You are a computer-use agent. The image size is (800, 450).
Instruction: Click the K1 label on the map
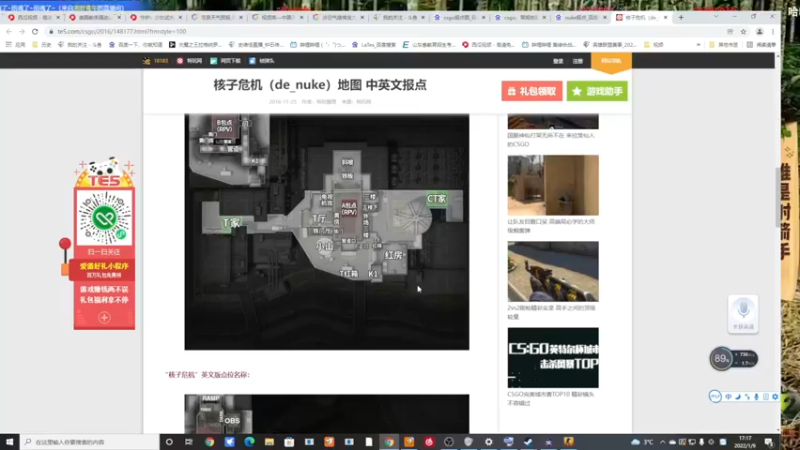coord(373,274)
